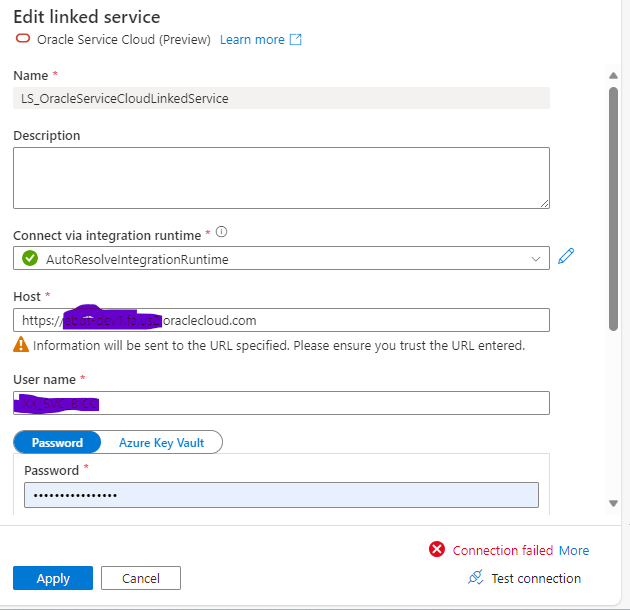
Task: Click the Name field LS_OracleServiceCloudLinkedService
Action: tap(281, 98)
